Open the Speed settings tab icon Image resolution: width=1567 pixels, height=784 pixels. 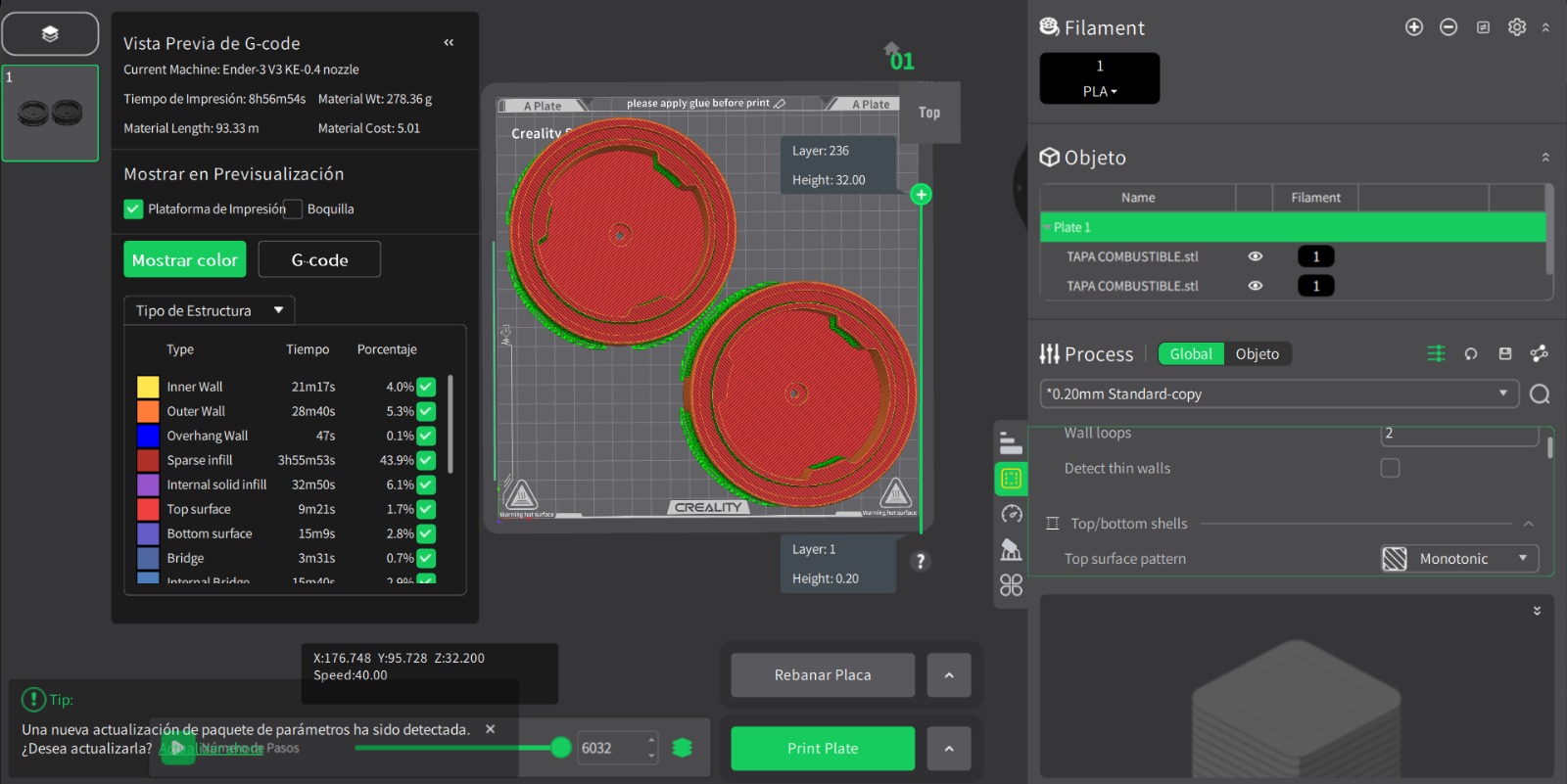[x=1011, y=514]
